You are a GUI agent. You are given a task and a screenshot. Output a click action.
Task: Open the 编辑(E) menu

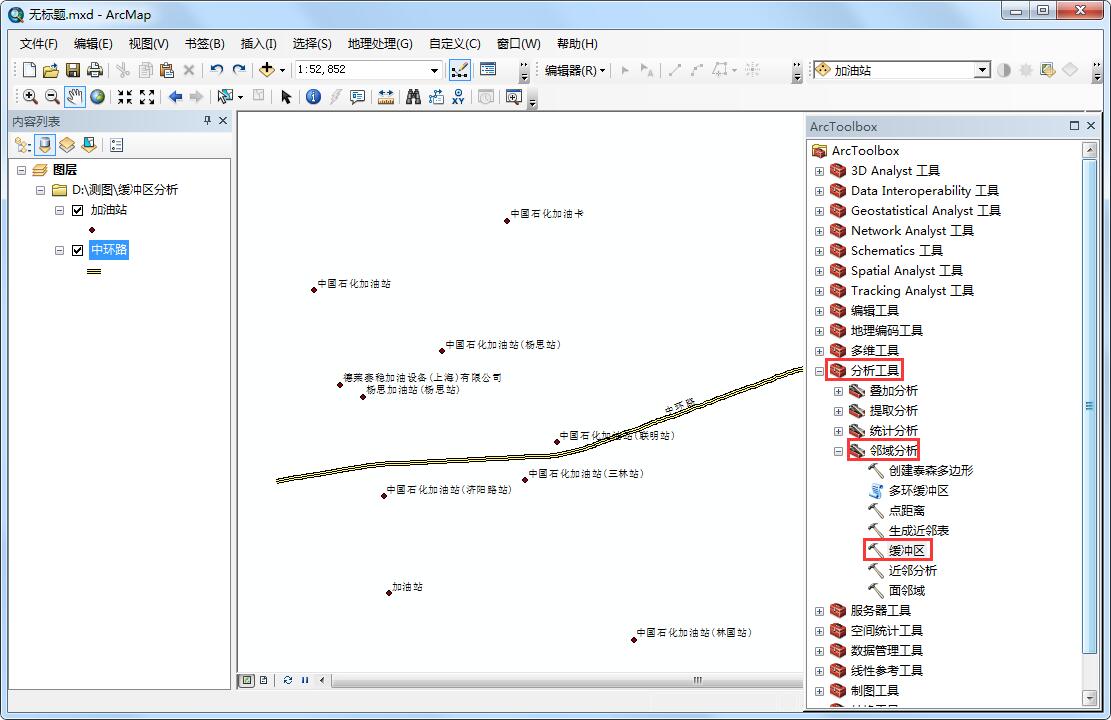pos(93,43)
